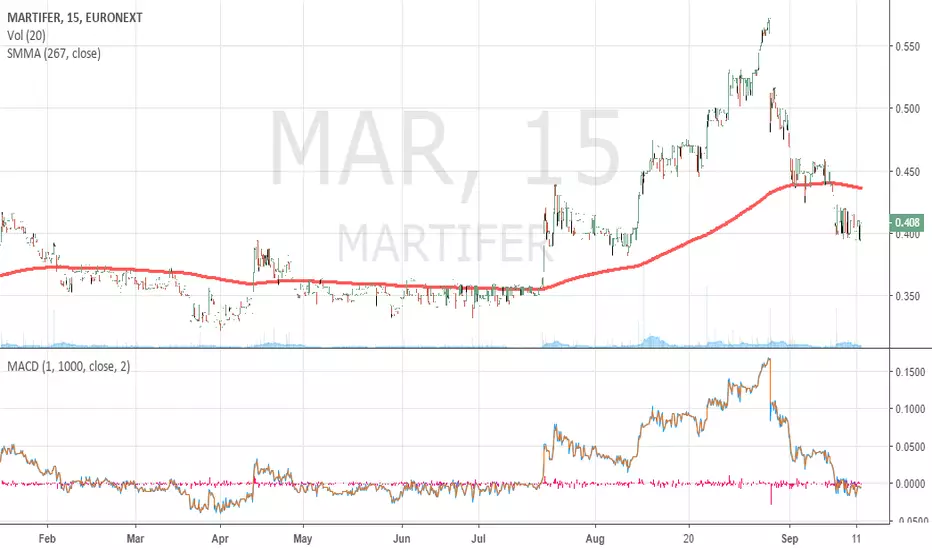Select the SMMA (267, close) indicator label
The image size is (932, 550).
pyautogui.click(x=53, y=54)
